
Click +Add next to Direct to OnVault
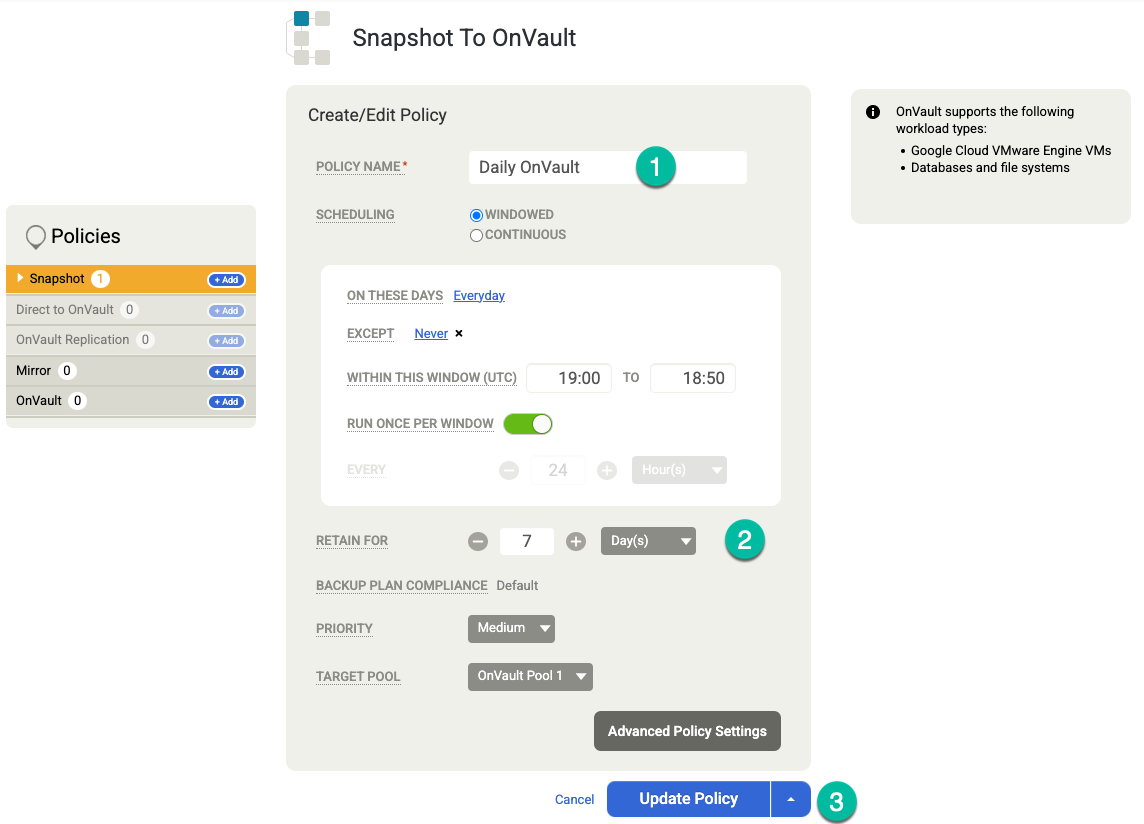point(226,310)
